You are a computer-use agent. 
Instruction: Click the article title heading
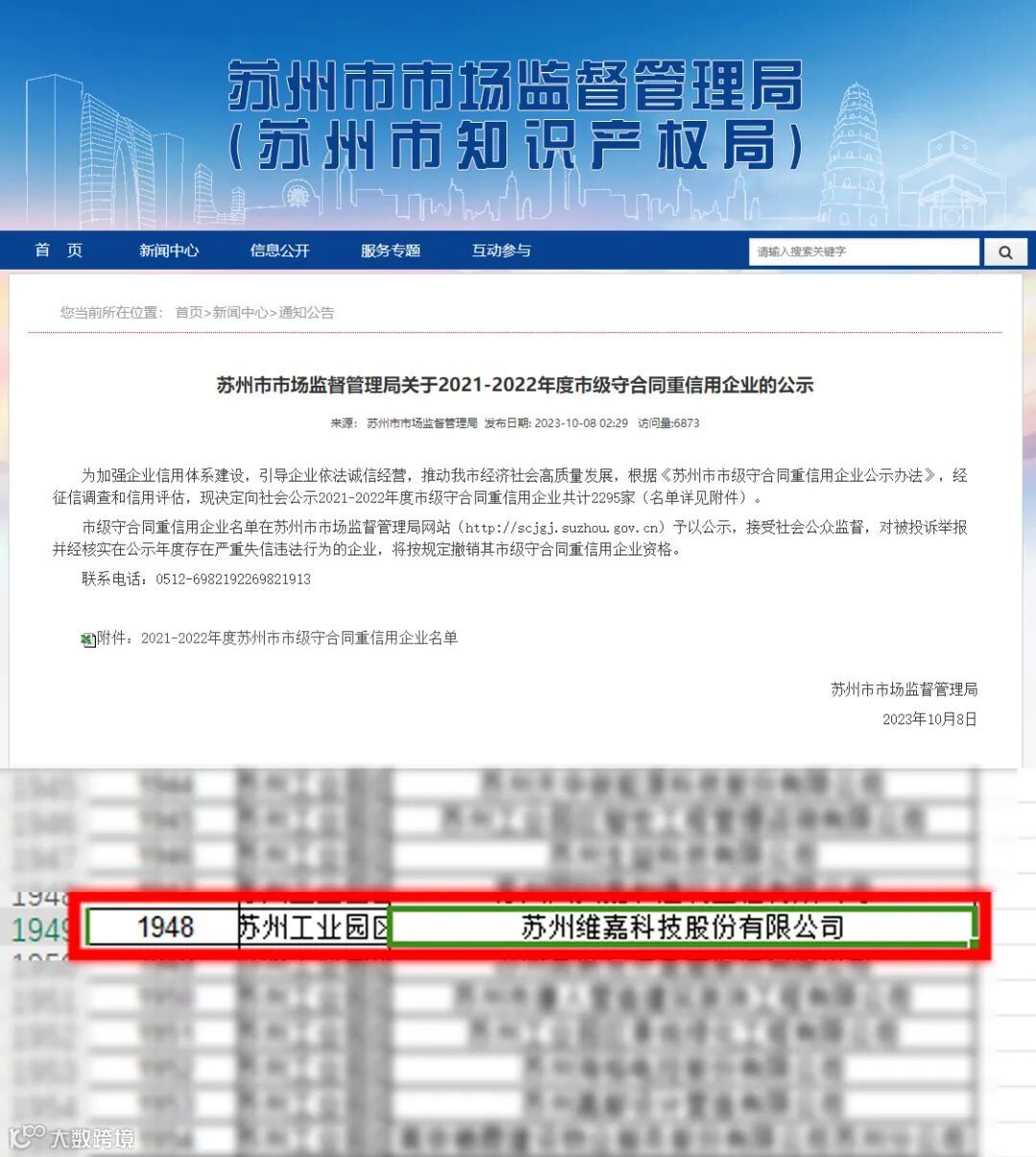(515, 386)
